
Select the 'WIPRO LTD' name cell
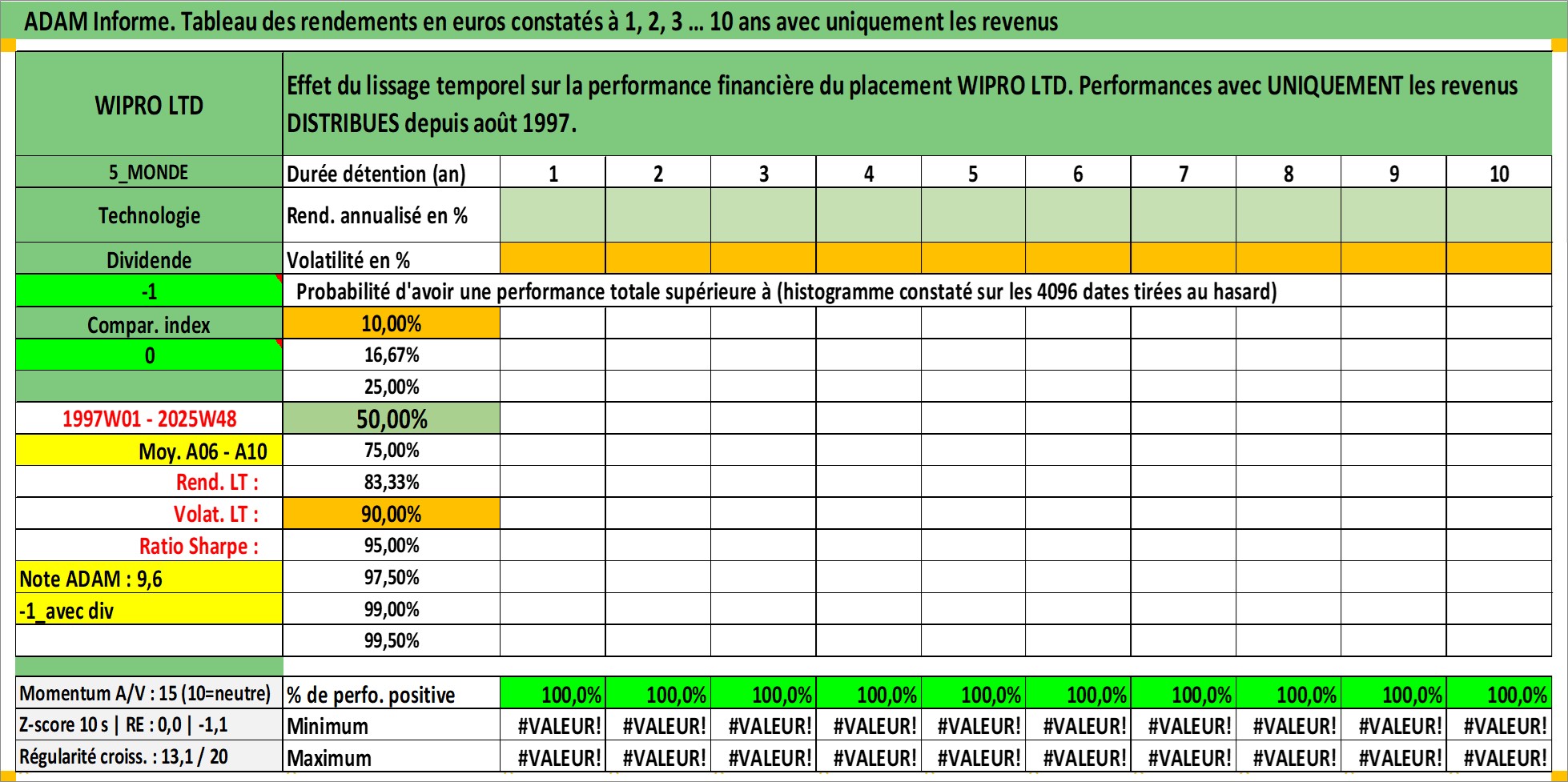pyautogui.click(x=149, y=104)
